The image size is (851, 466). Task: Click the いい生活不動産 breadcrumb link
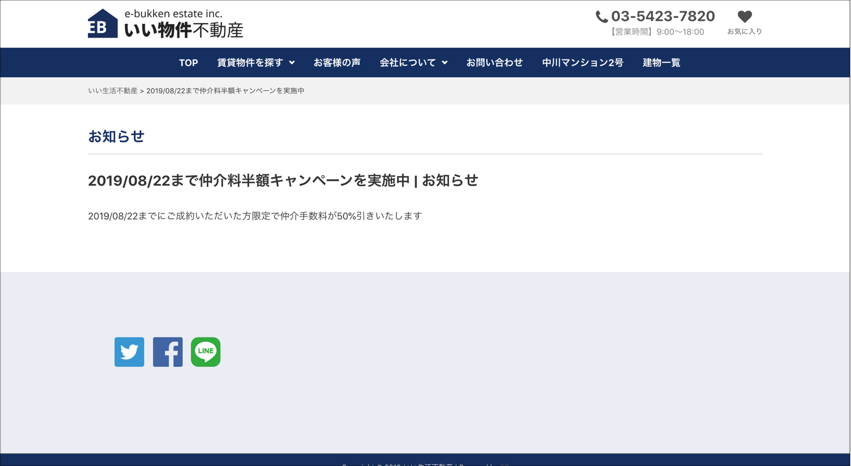(x=112, y=91)
